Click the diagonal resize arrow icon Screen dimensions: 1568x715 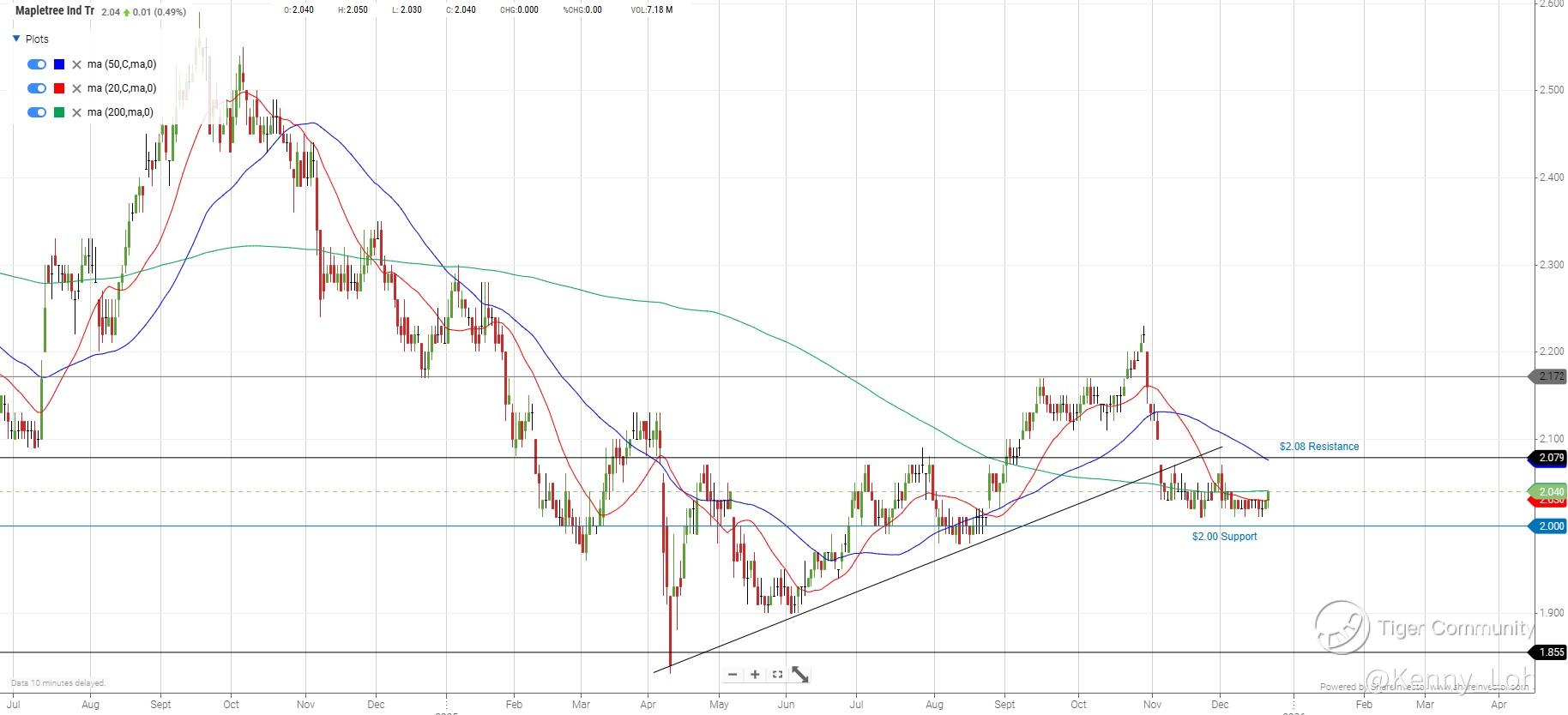(800, 675)
